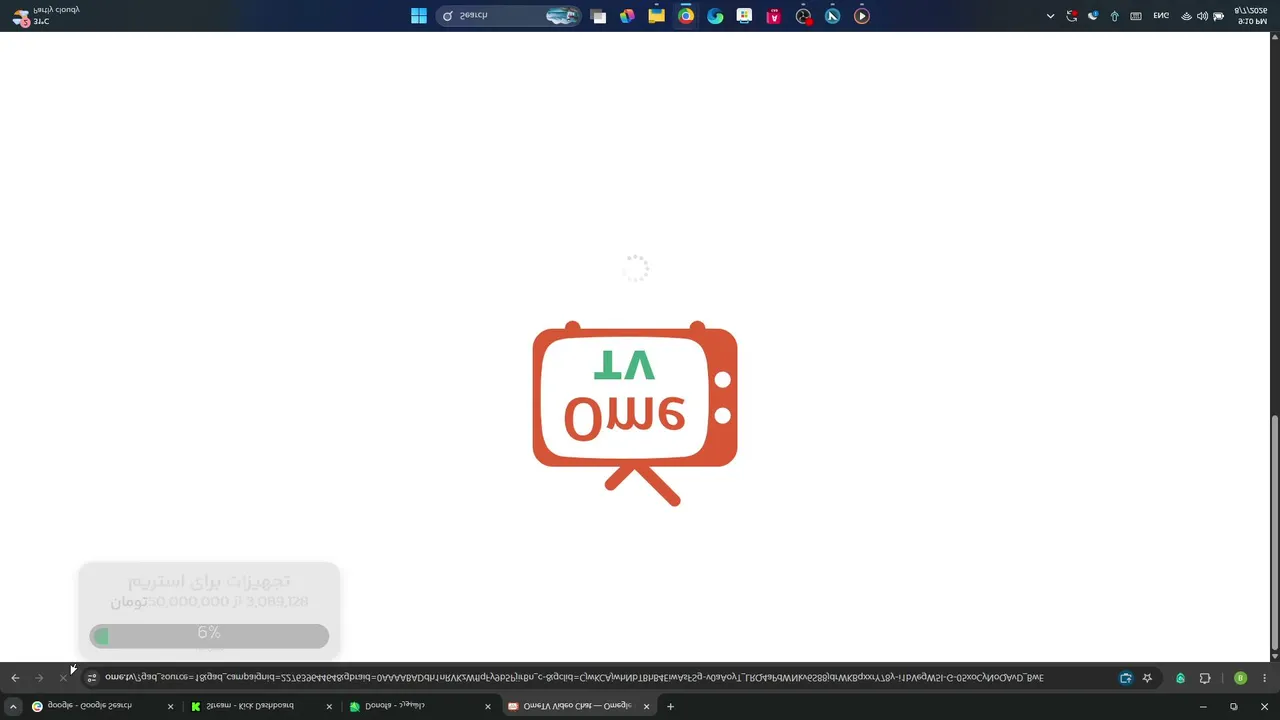Open the media player taskbar icon
The image size is (1280, 720).
pos(862,16)
